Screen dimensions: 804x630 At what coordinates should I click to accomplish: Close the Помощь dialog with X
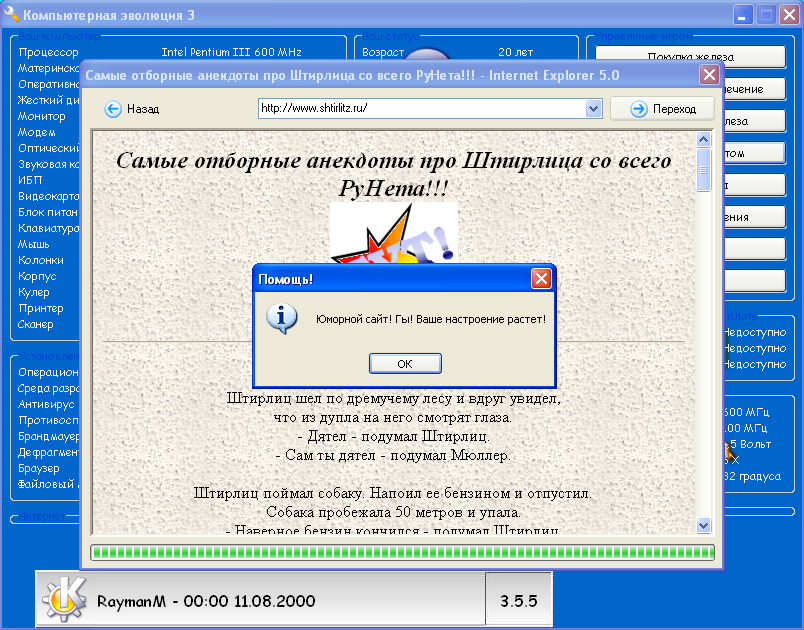pos(541,279)
